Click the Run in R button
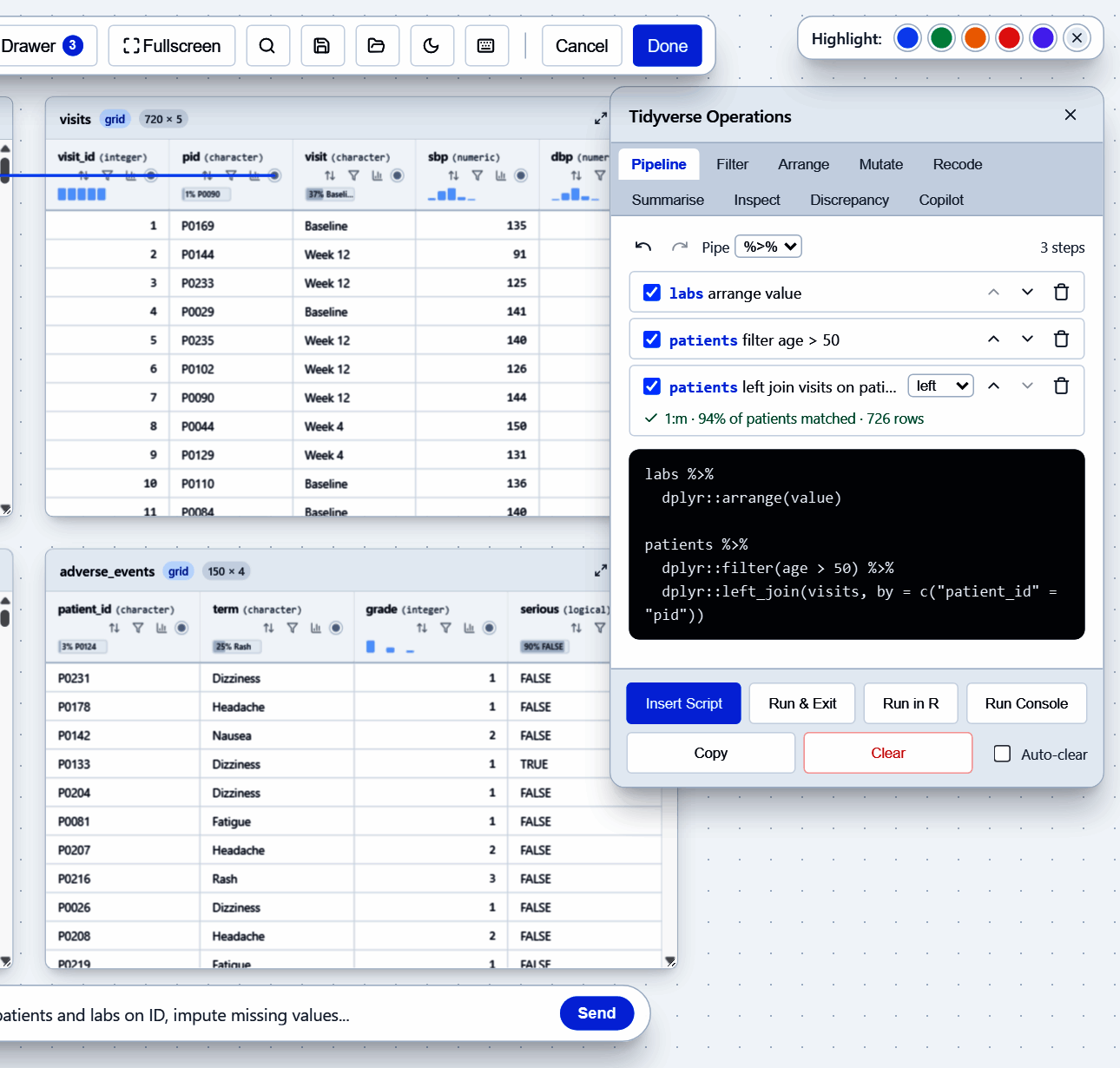This screenshot has width=1120, height=1068. 911,703
